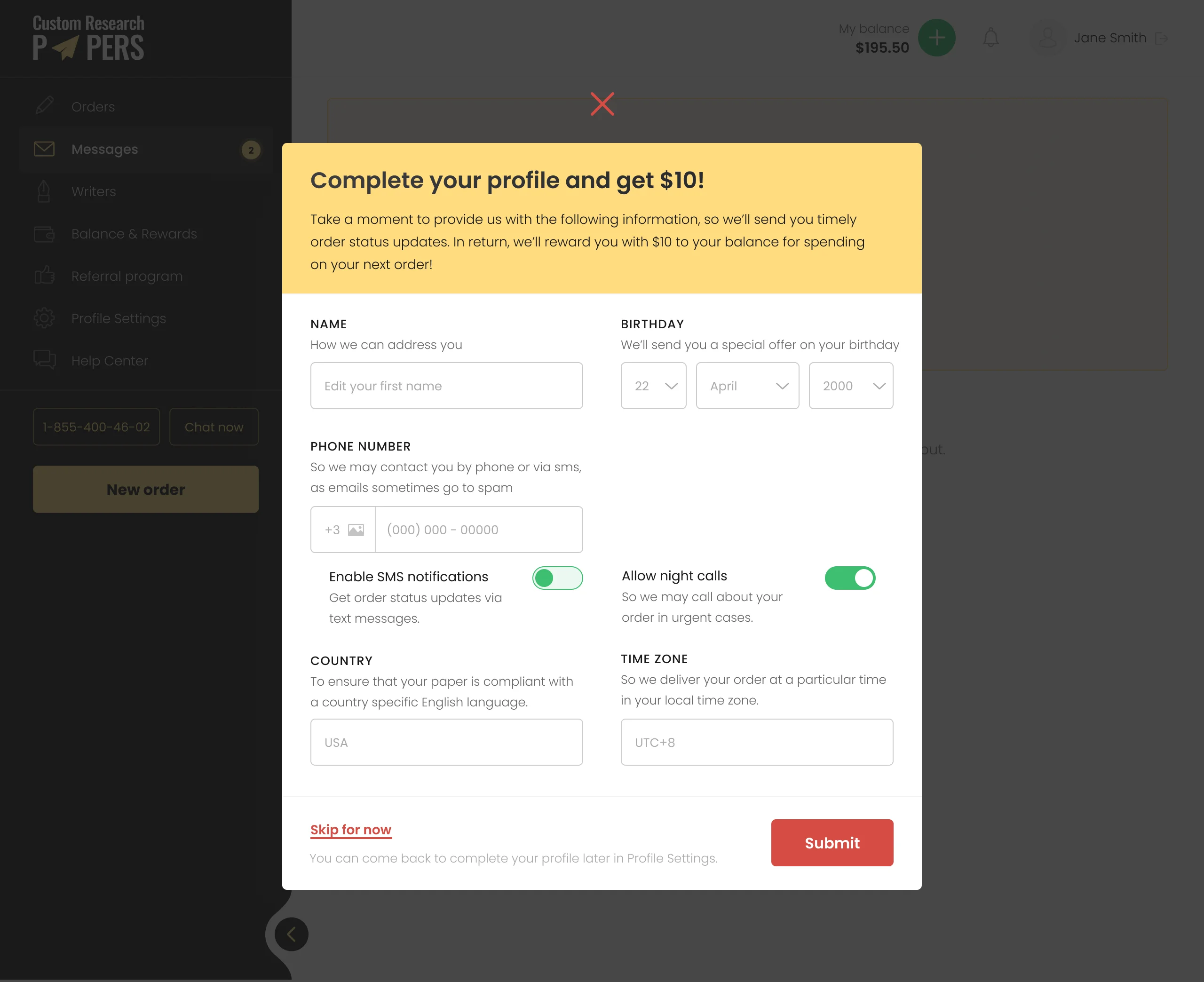This screenshot has width=1204, height=982.
Task: Open the birthday day dropdown
Action: click(653, 386)
